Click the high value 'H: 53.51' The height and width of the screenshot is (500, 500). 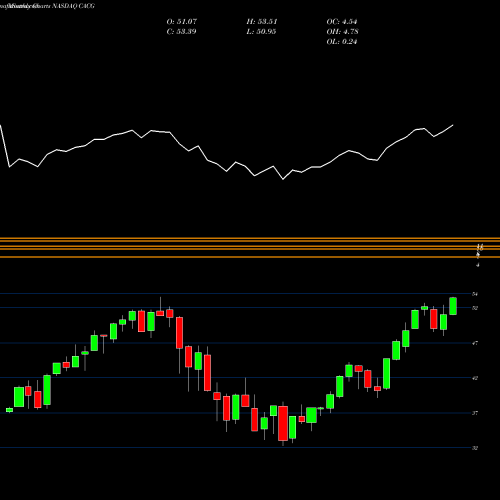pos(262,22)
